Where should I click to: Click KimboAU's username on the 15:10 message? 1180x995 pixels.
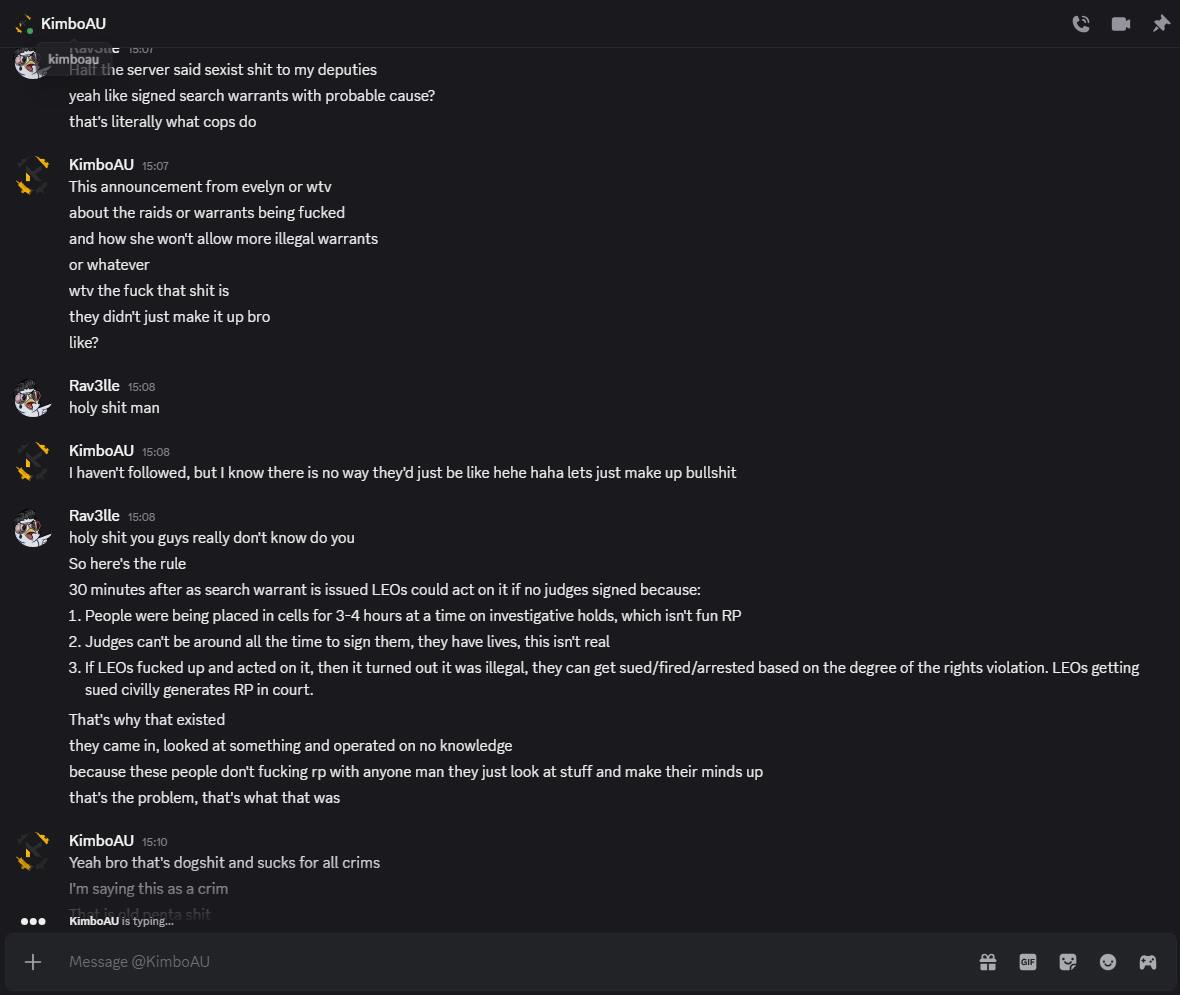(101, 840)
